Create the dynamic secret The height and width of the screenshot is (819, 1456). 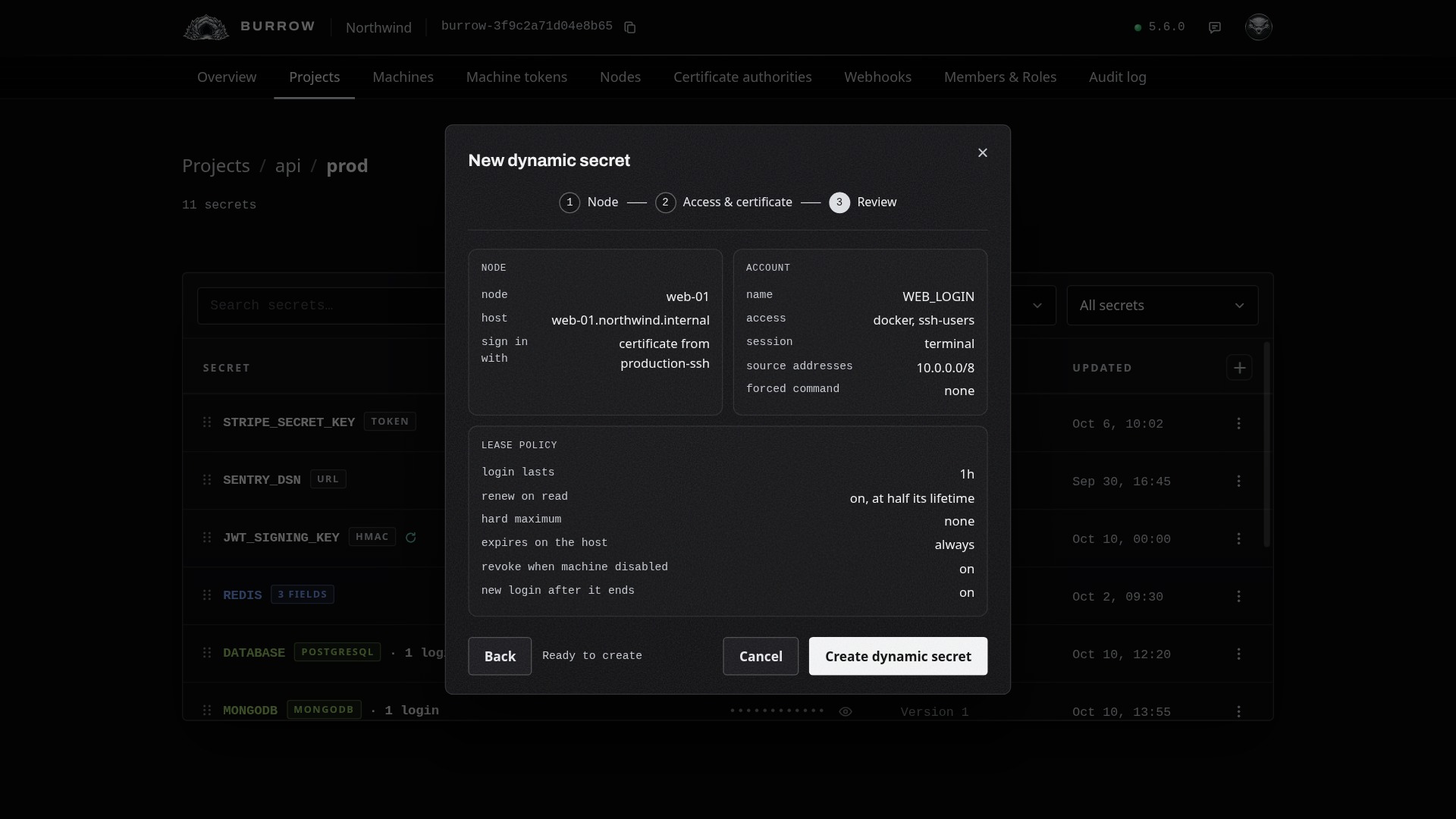[898, 656]
